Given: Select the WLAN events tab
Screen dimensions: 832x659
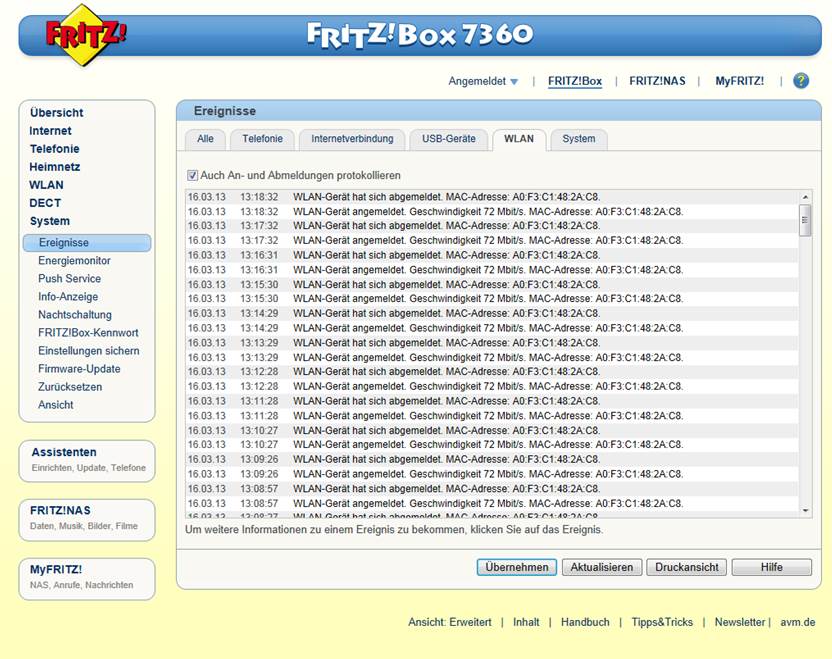Looking at the screenshot, I should [518, 139].
